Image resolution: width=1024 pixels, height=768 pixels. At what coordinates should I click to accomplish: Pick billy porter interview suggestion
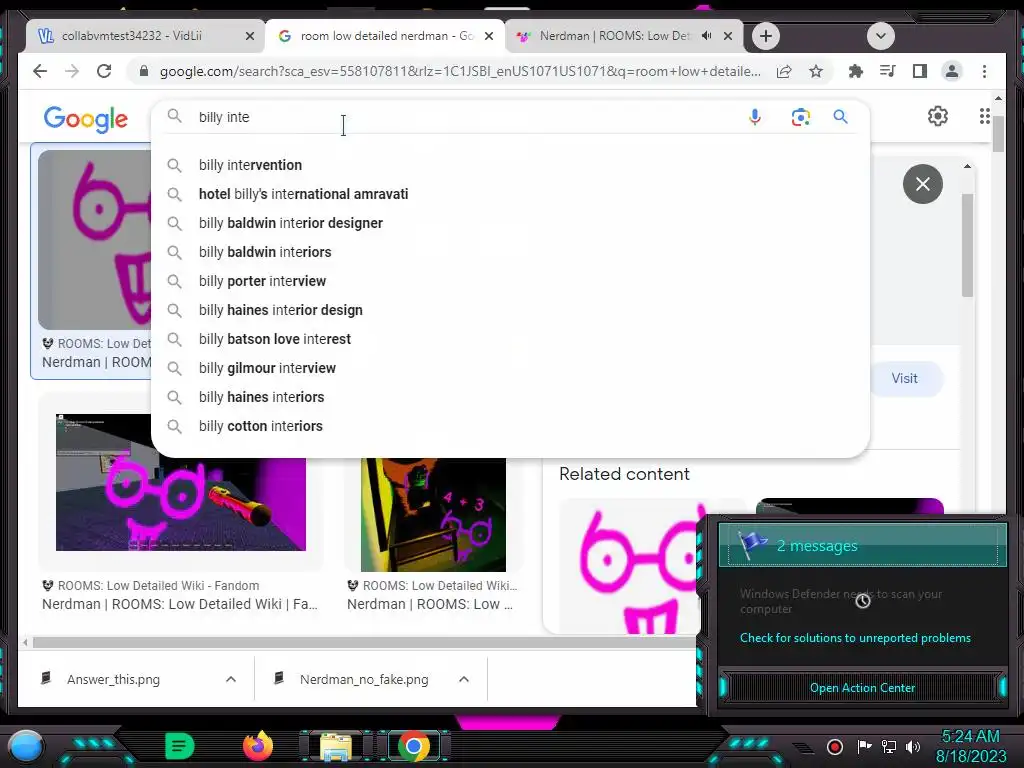click(510, 281)
